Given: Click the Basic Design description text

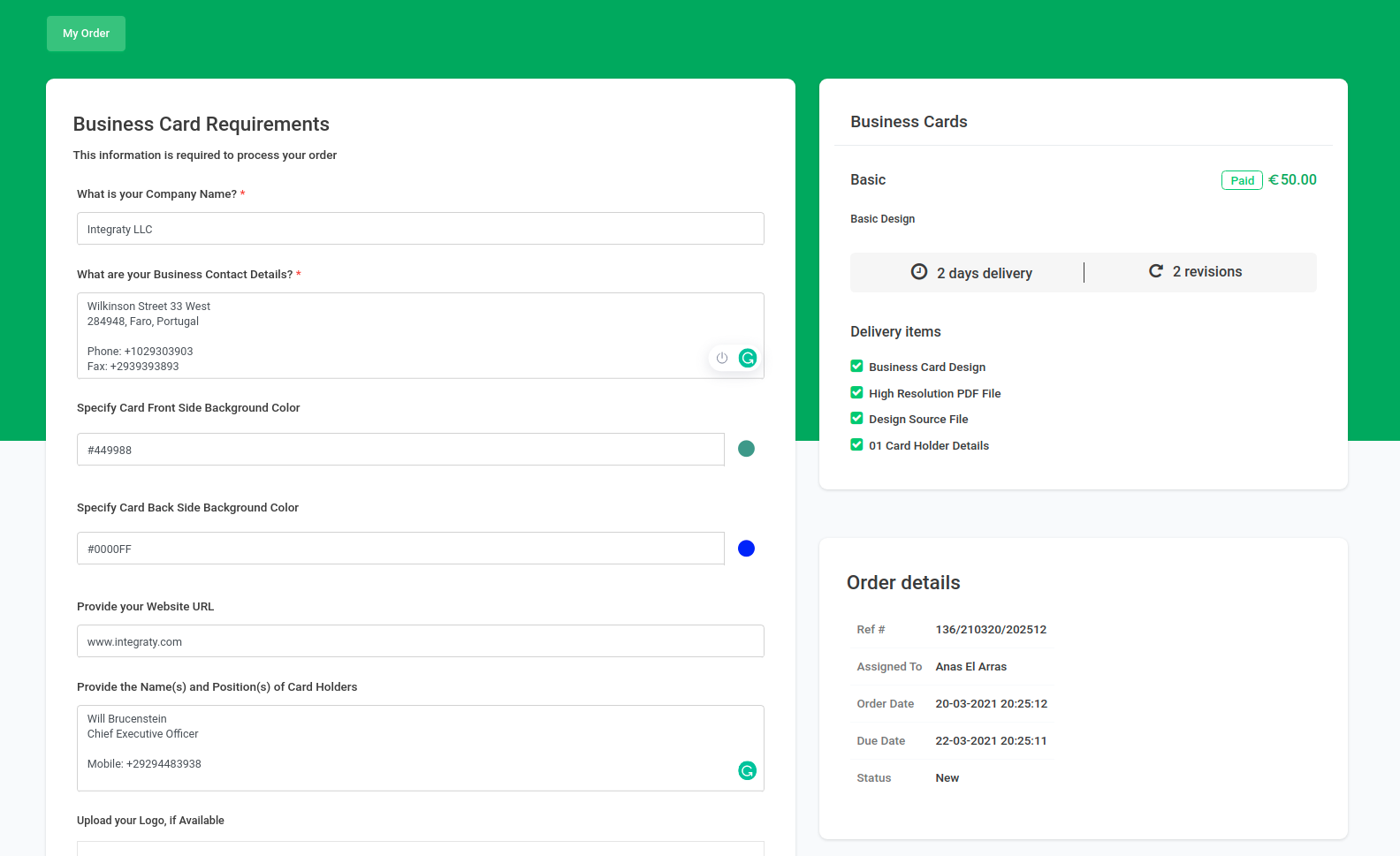Looking at the screenshot, I should pyautogui.click(x=883, y=219).
